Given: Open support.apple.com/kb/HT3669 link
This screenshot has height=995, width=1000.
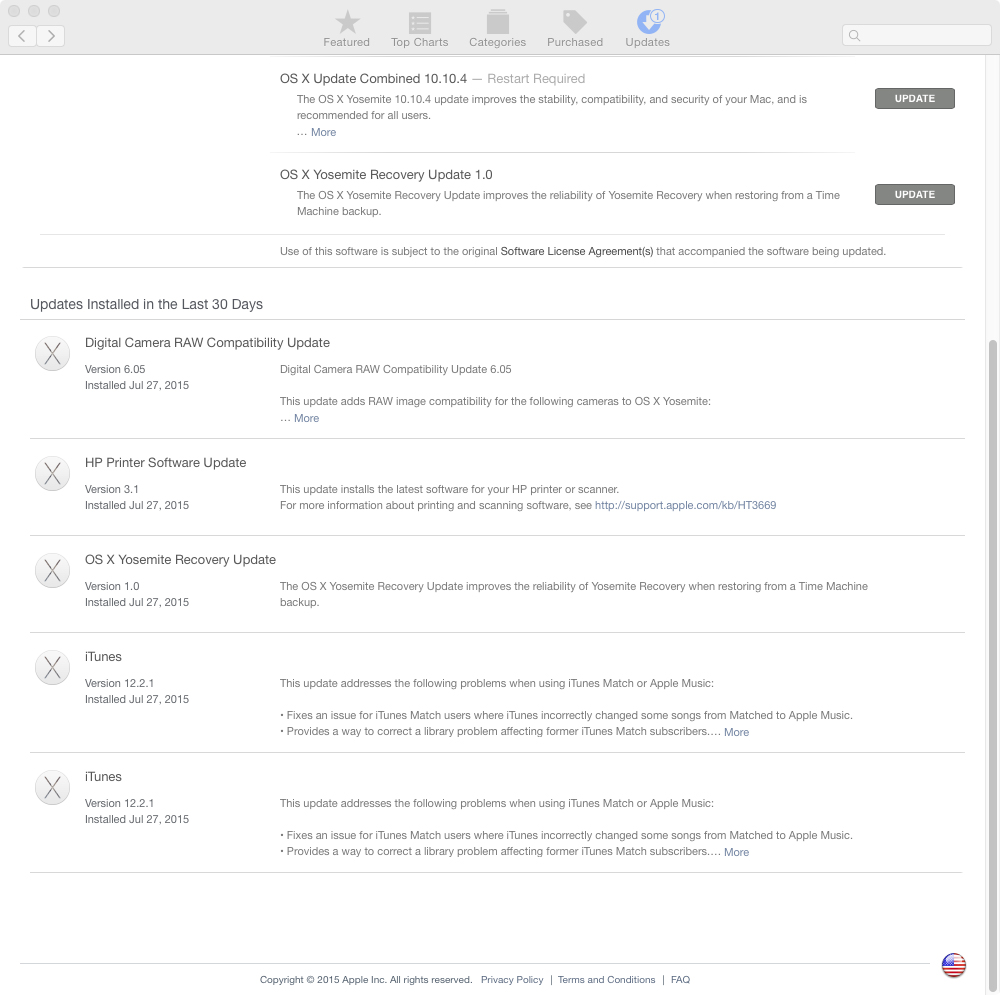Looking at the screenshot, I should click(x=685, y=505).
